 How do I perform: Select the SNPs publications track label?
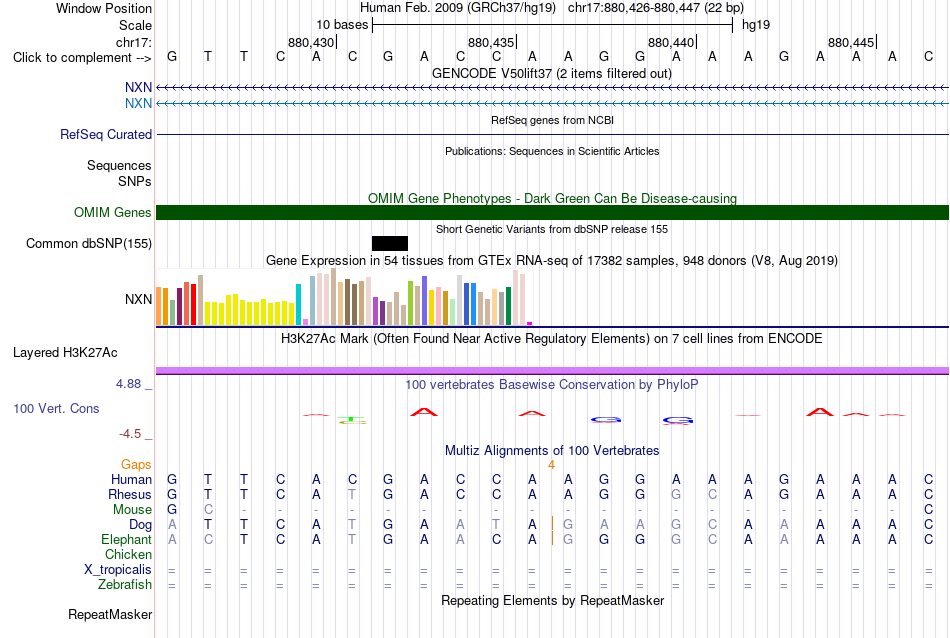pyautogui.click(x=135, y=181)
